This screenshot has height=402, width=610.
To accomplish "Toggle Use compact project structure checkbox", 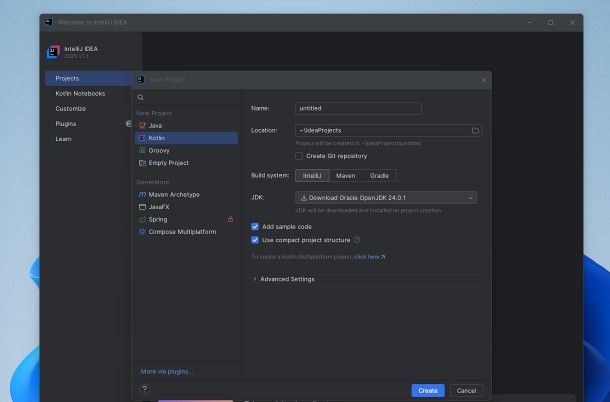I will (x=255, y=240).
